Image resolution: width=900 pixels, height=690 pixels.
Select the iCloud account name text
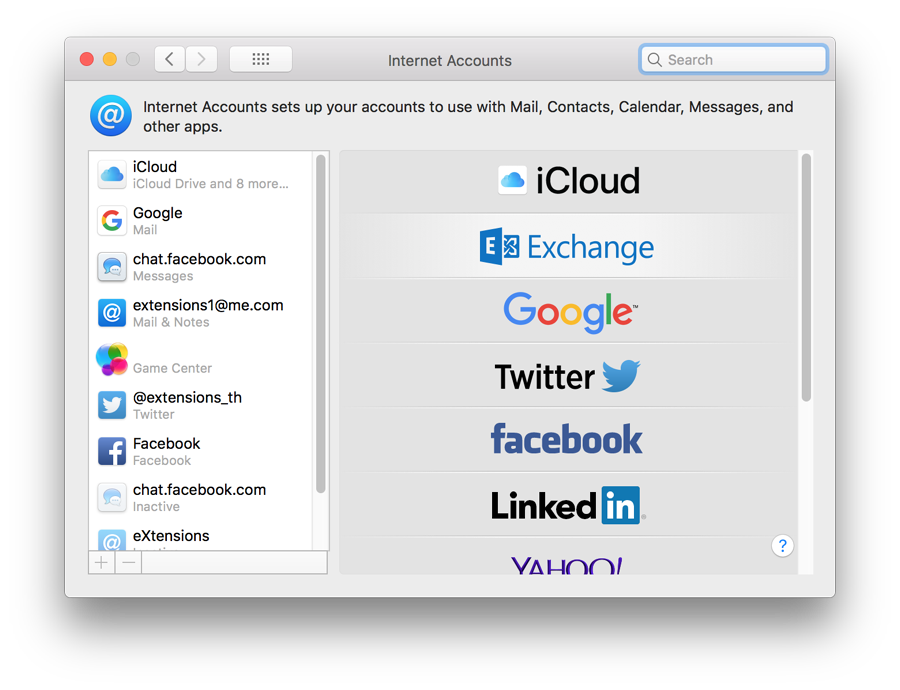[155, 167]
